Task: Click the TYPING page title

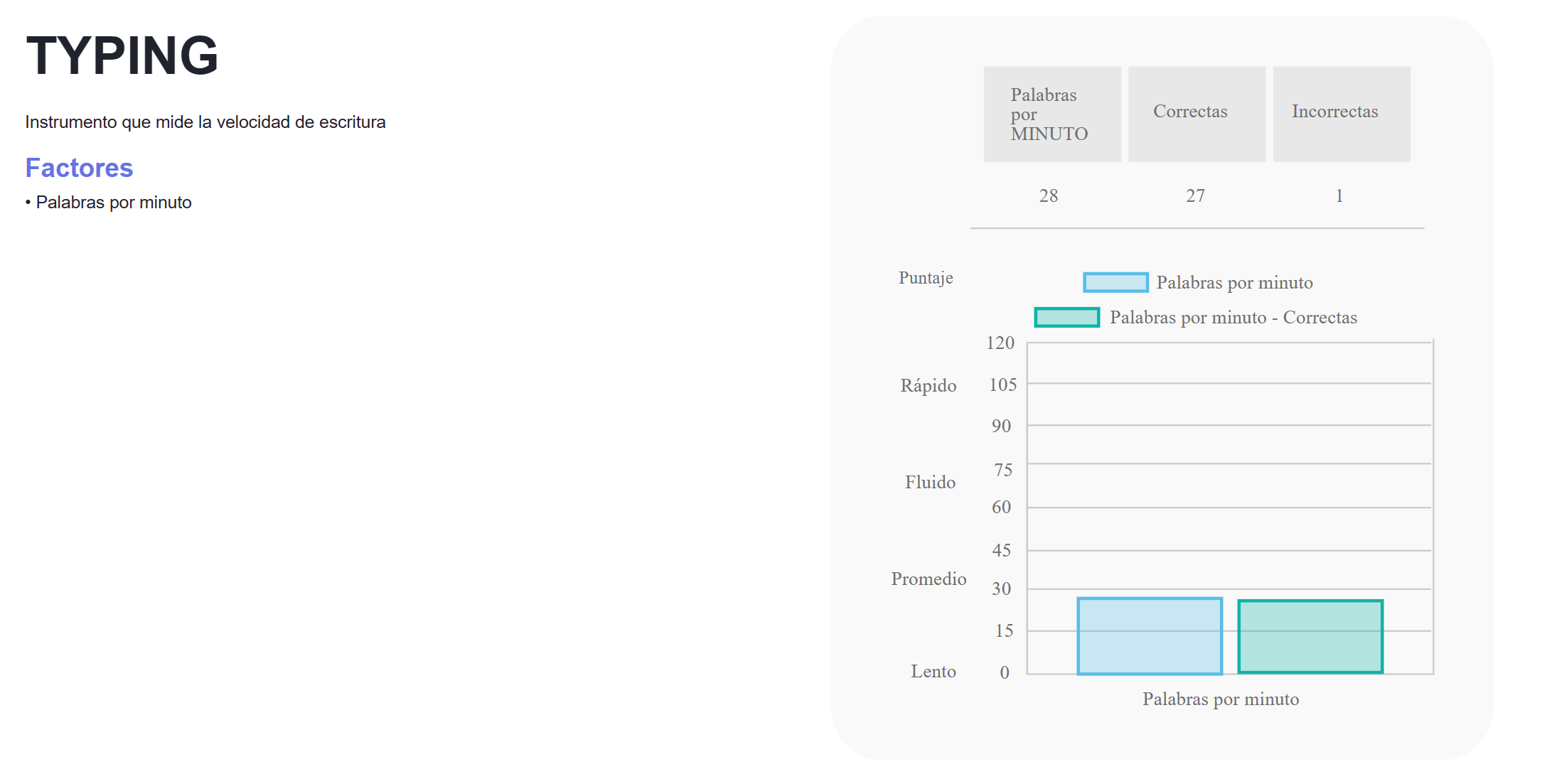Action: [x=122, y=55]
